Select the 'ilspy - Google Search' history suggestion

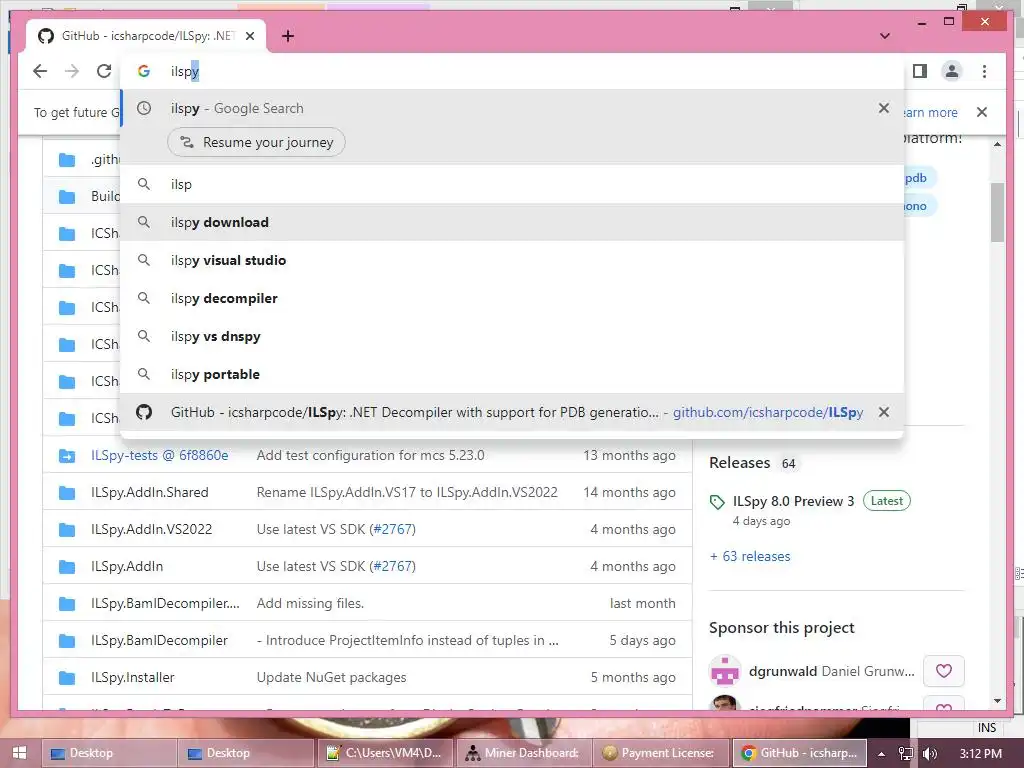coord(512,108)
